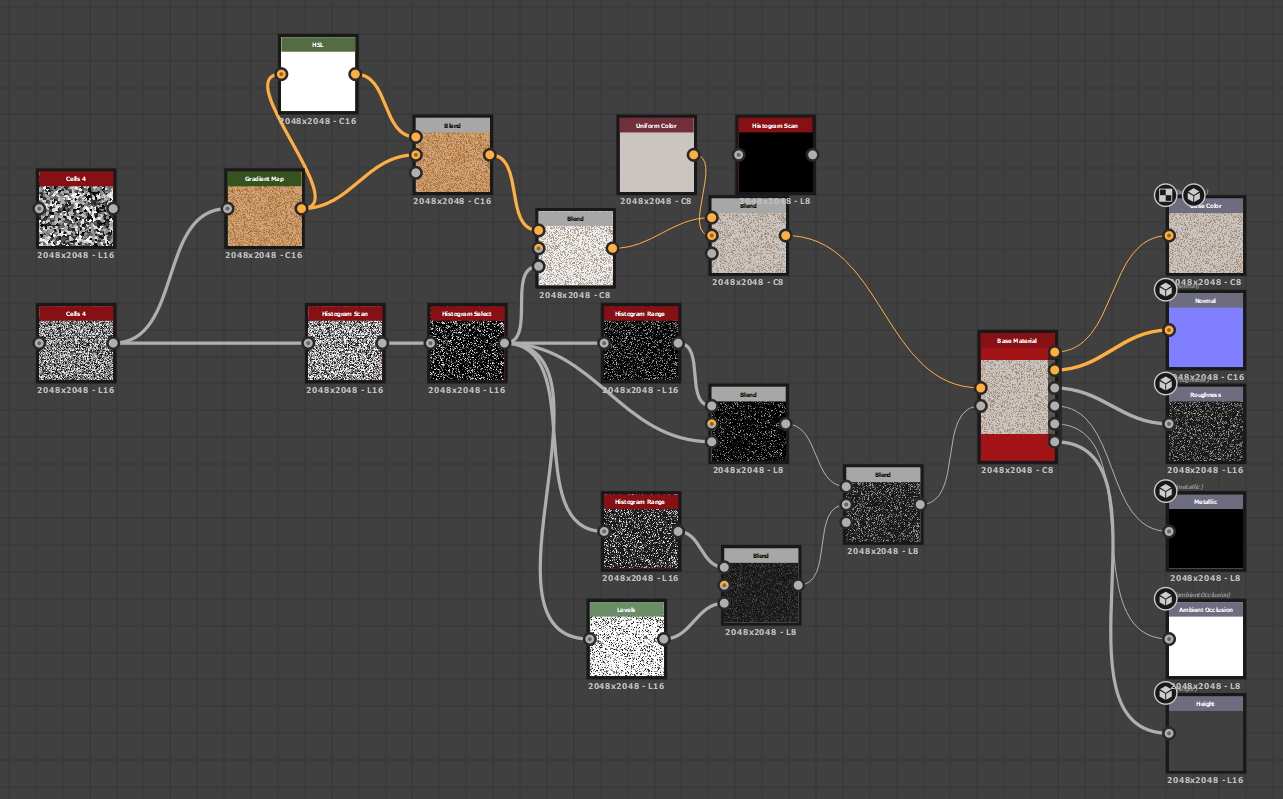The height and width of the screenshot is (799, 1283).
Task: Click output connector of black Histogram Scan node
Action: click(812, 155)
